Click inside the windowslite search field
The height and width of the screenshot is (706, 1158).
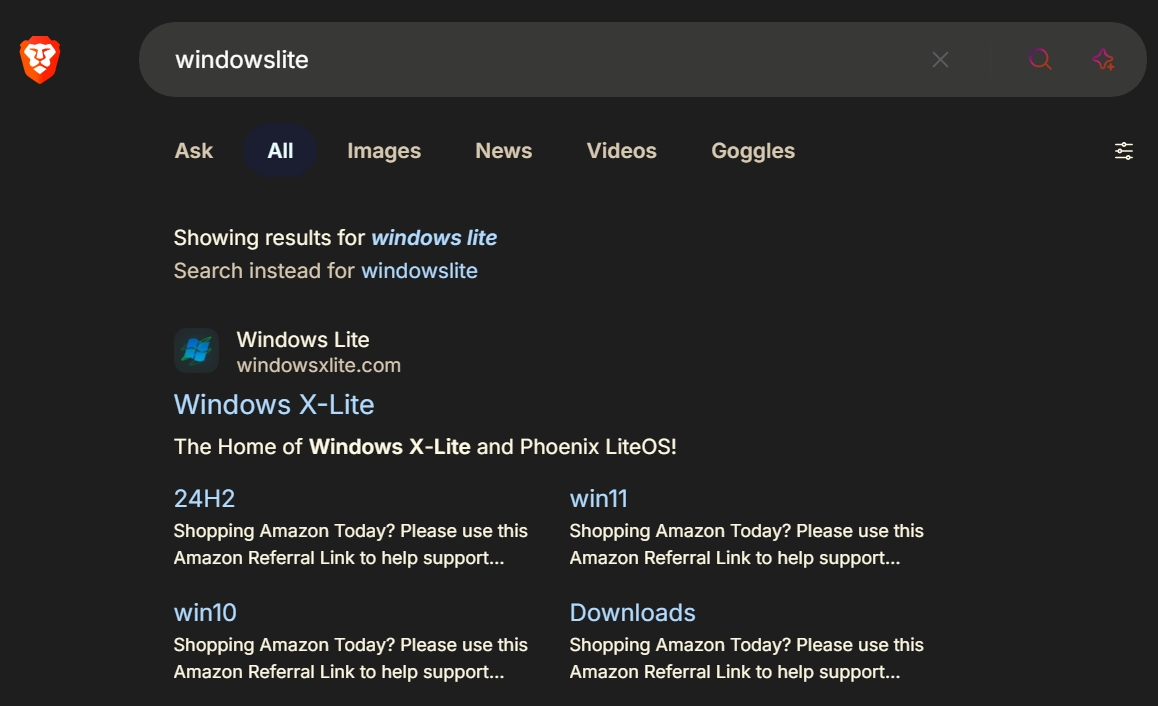500,60
